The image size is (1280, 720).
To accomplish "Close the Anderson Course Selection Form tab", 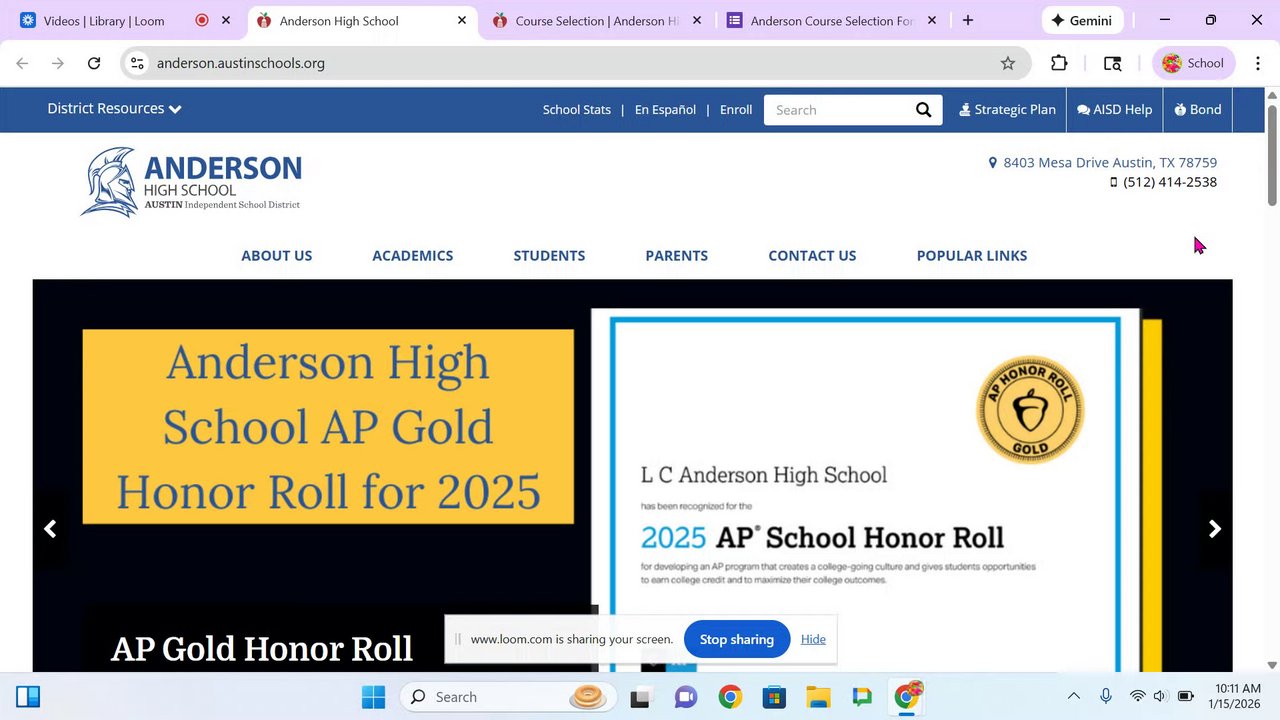I will (x=932, y=20).
